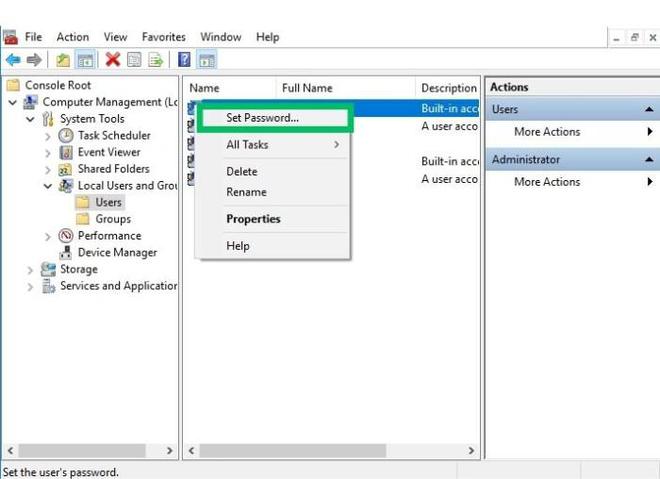Image resolution: width=660 pixels, height=479 pixels.
Task: Click the red Delete X toolbar icon
Action: tap(113, 60)
